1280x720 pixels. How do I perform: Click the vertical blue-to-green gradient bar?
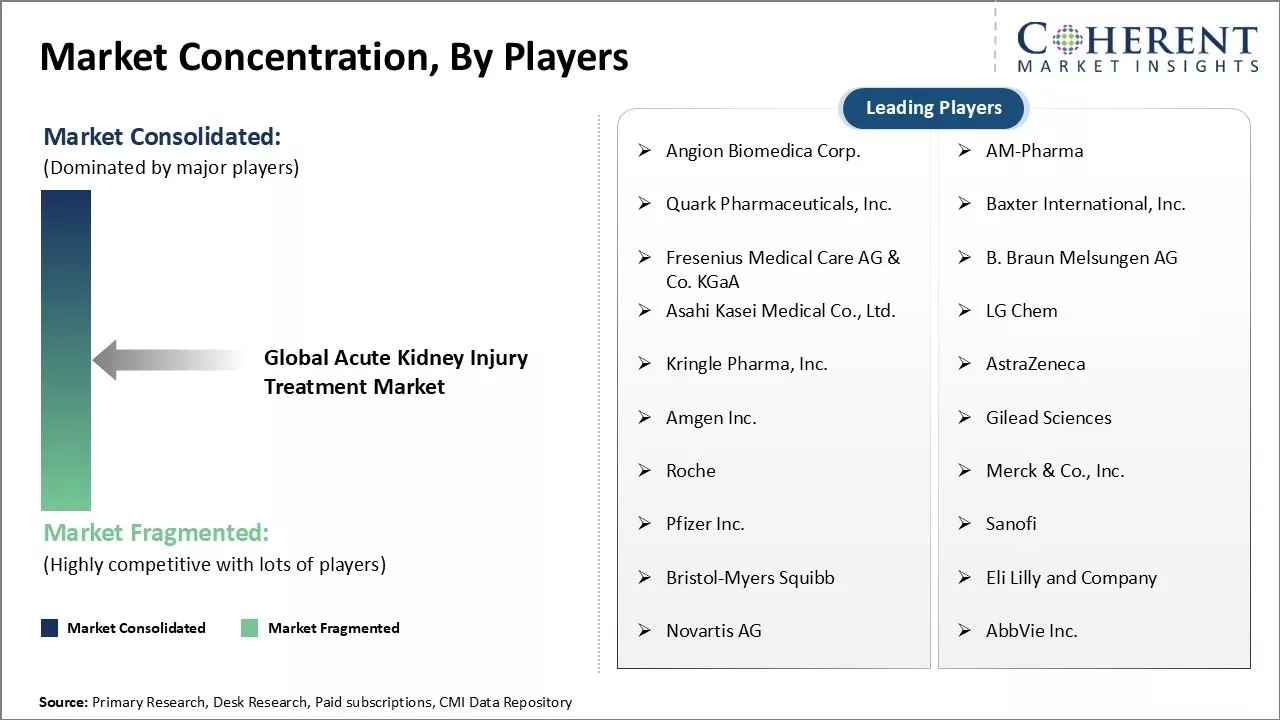[x=66, y=350]
